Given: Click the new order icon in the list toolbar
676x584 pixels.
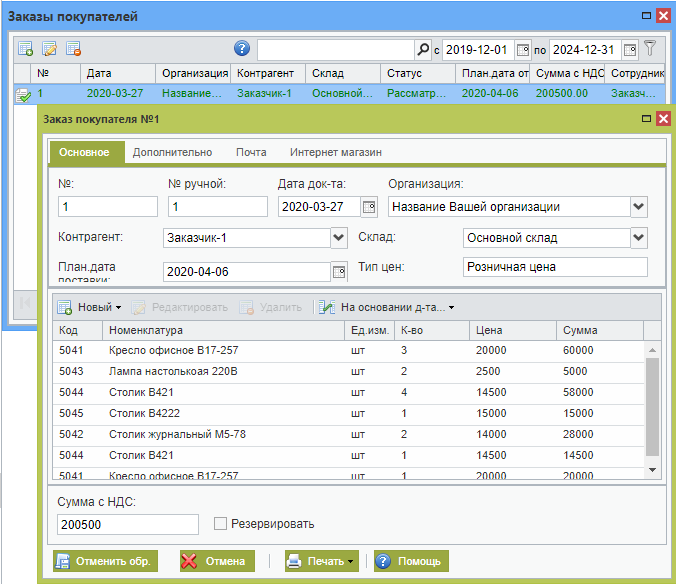Looking at the screenshot, I should pos(26,49).
